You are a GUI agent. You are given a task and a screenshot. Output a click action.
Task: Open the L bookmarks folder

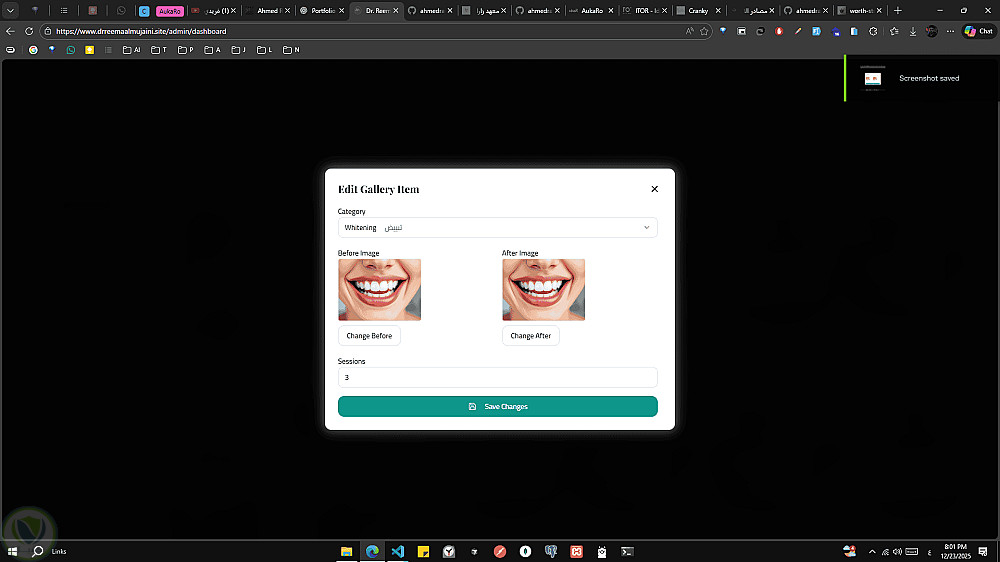(264, 50)
